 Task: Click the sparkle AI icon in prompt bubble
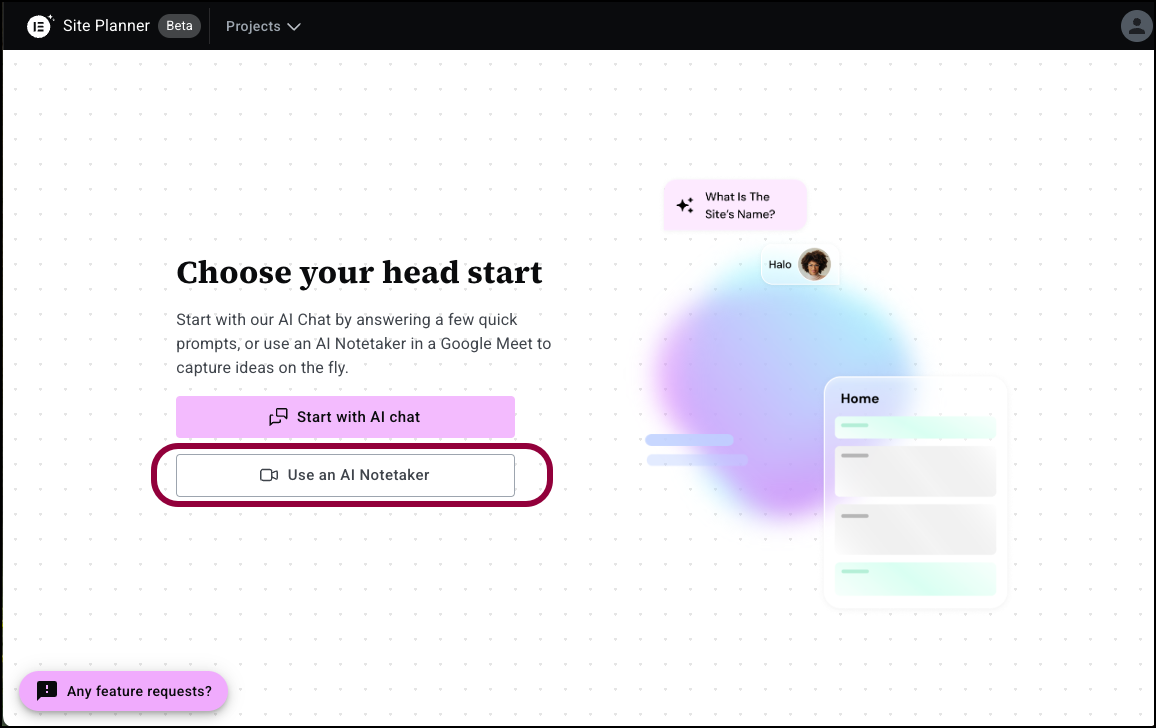point(685,205)
